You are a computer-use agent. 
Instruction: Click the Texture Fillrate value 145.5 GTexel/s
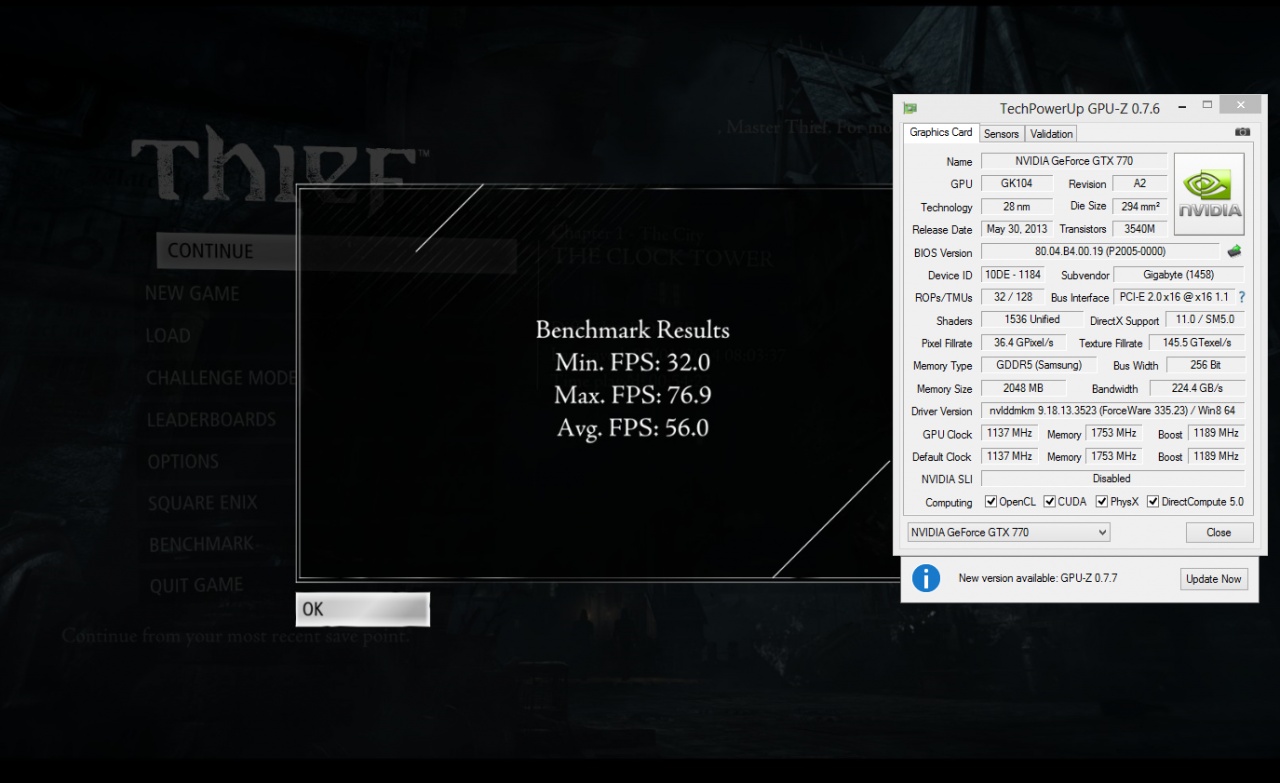[1197, 343]
